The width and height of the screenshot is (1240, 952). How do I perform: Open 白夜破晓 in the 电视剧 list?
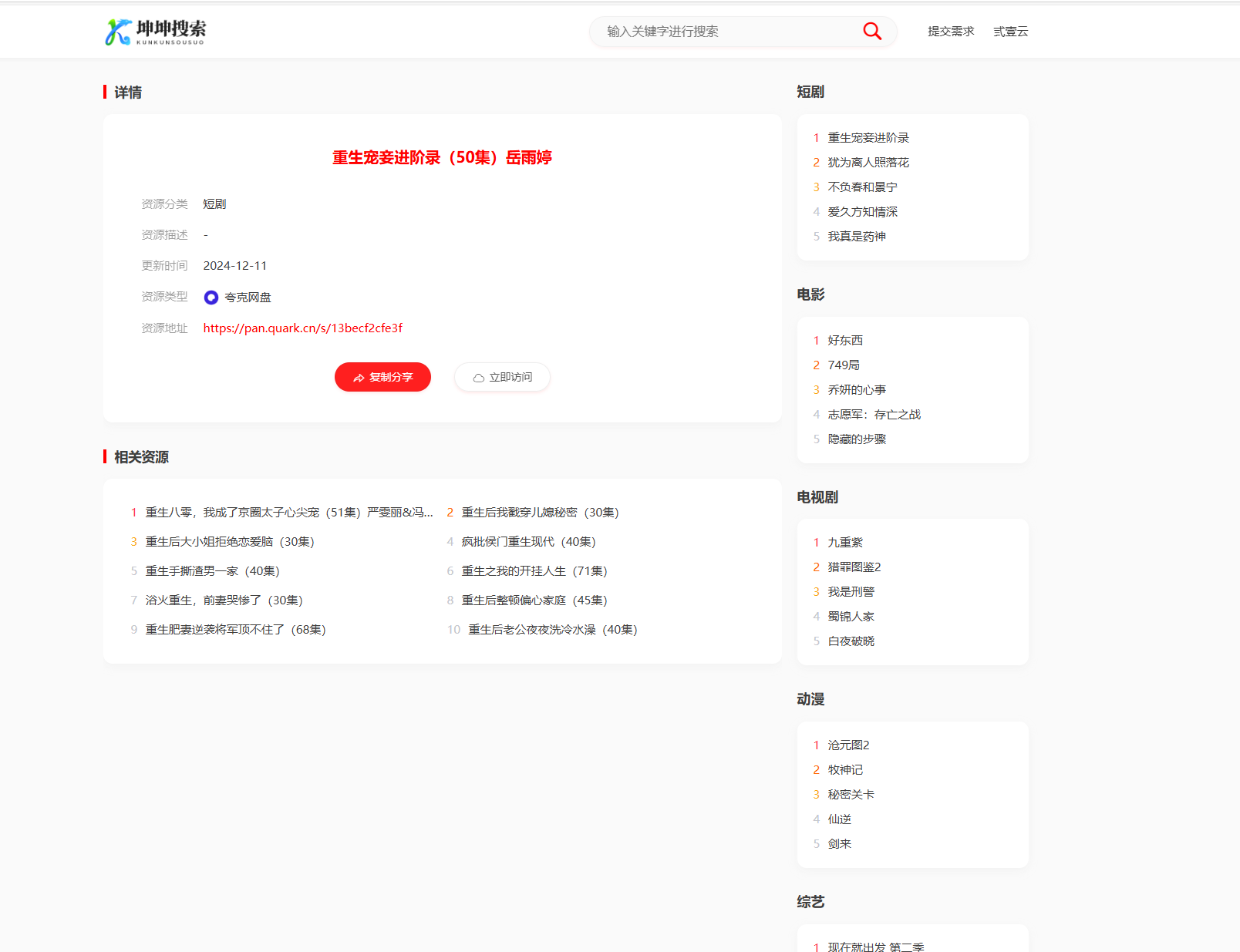pyautogui.click(x=851, y=641)
